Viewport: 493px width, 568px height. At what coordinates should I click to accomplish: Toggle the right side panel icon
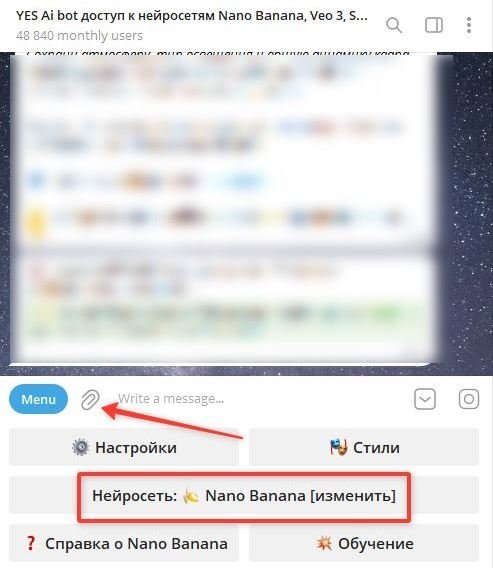click(434, 25)
